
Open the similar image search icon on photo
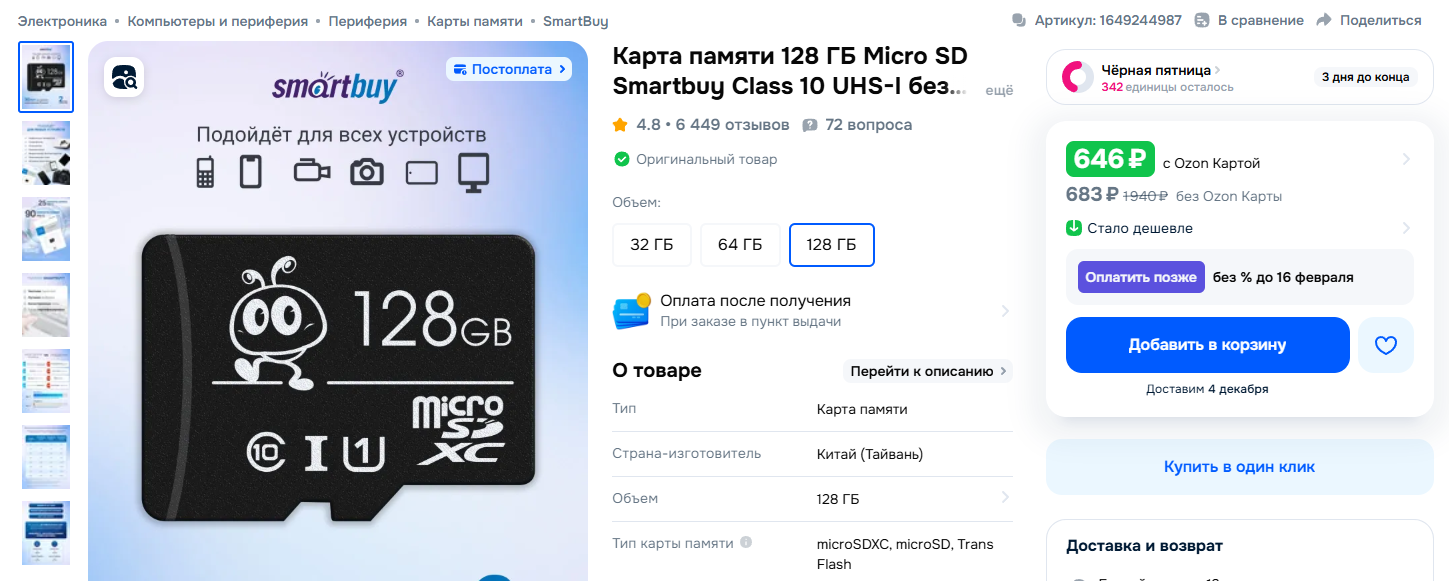pyautogui.click(x=124, y=77)
